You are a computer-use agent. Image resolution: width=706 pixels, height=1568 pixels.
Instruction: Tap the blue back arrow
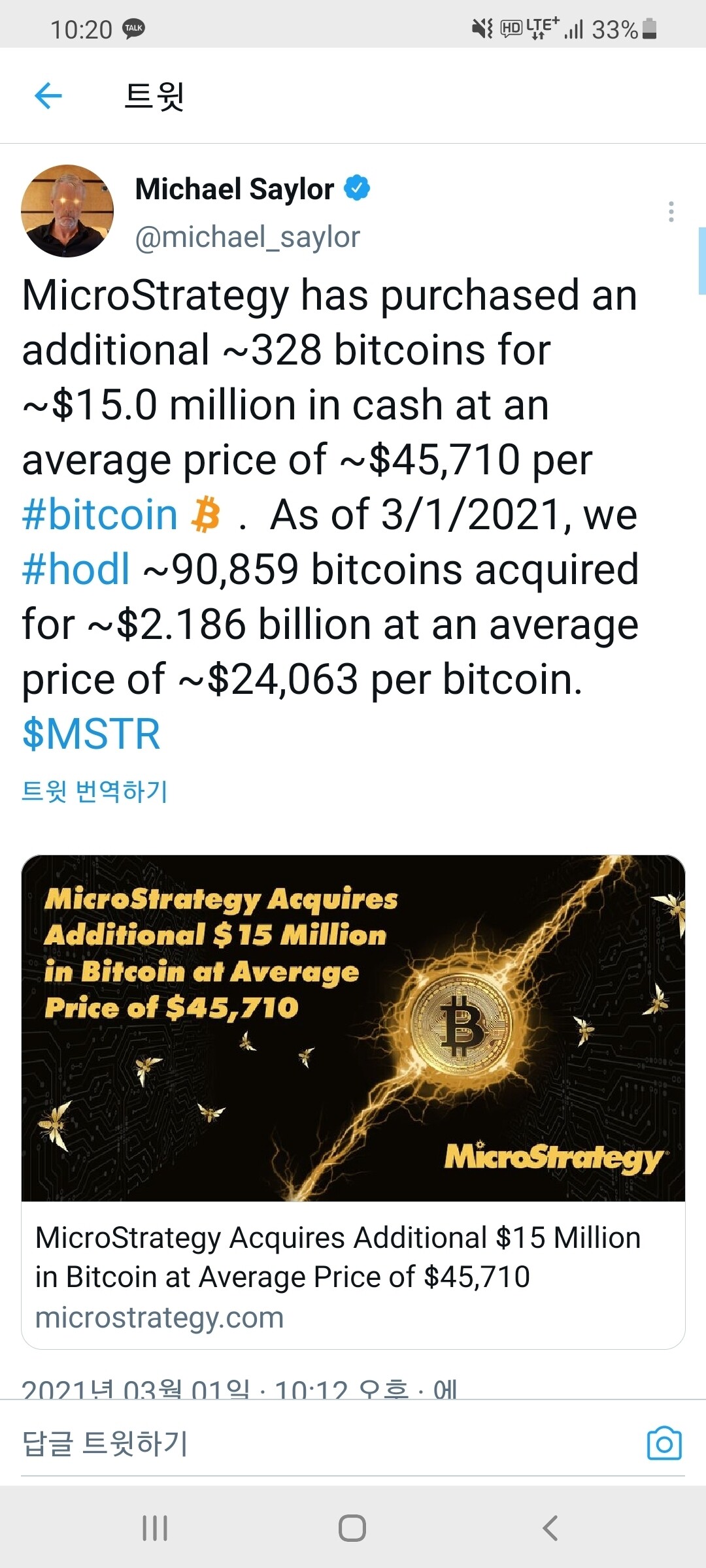click(x=48, y=96)
